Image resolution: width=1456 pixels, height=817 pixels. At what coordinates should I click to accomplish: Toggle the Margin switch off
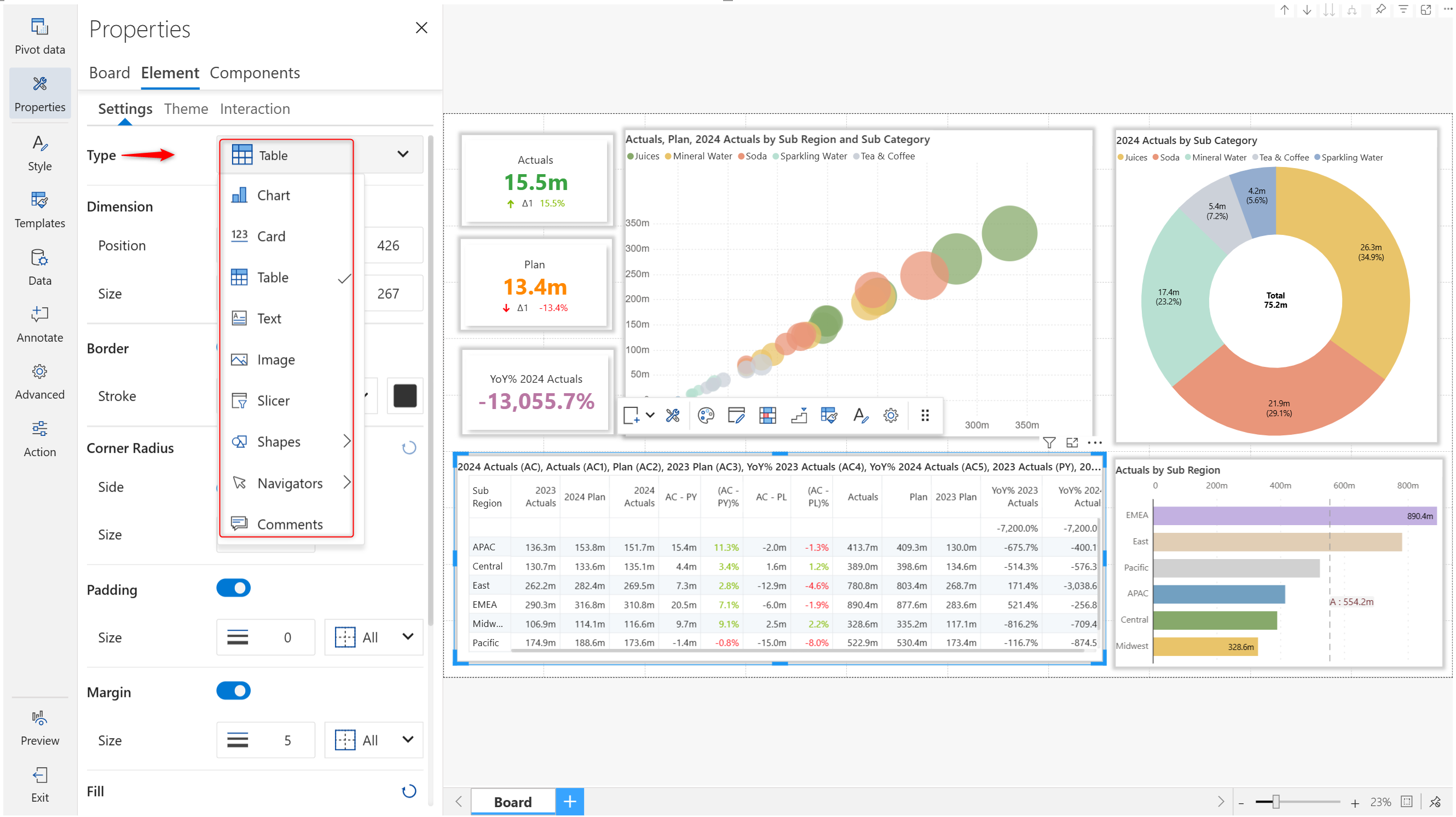(233, 691)
